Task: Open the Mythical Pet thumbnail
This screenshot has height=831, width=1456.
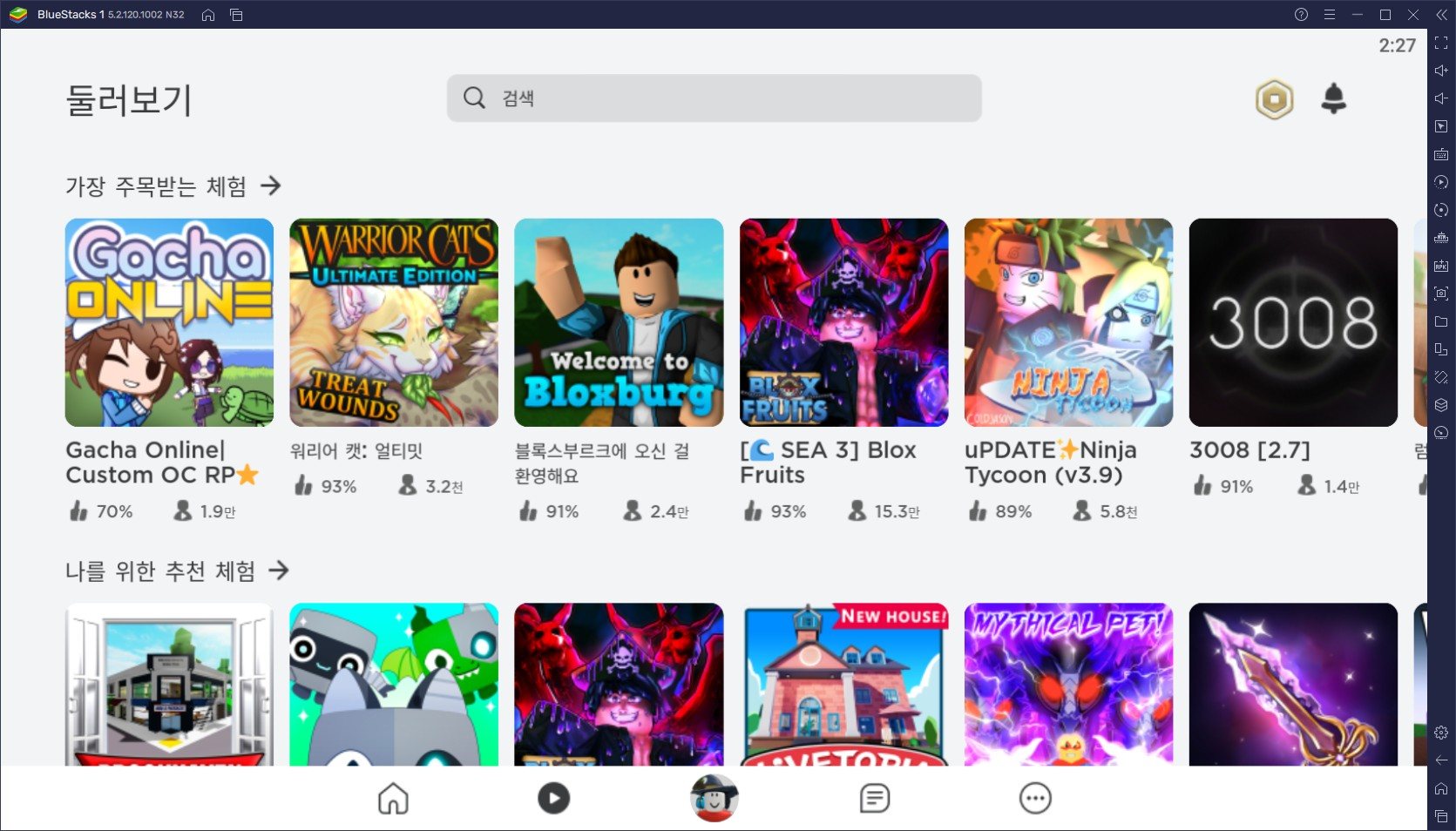Action: pyautogui.click(x=1068, y=685)
